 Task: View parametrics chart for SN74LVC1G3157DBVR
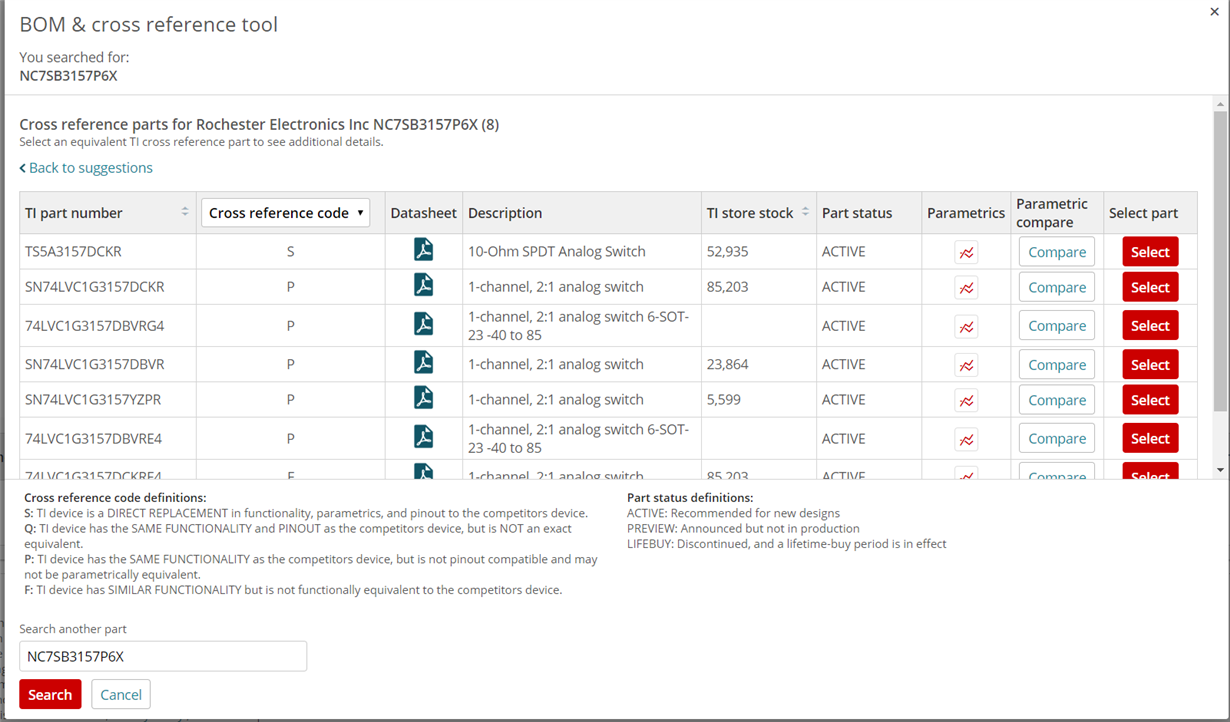[966, 365]
